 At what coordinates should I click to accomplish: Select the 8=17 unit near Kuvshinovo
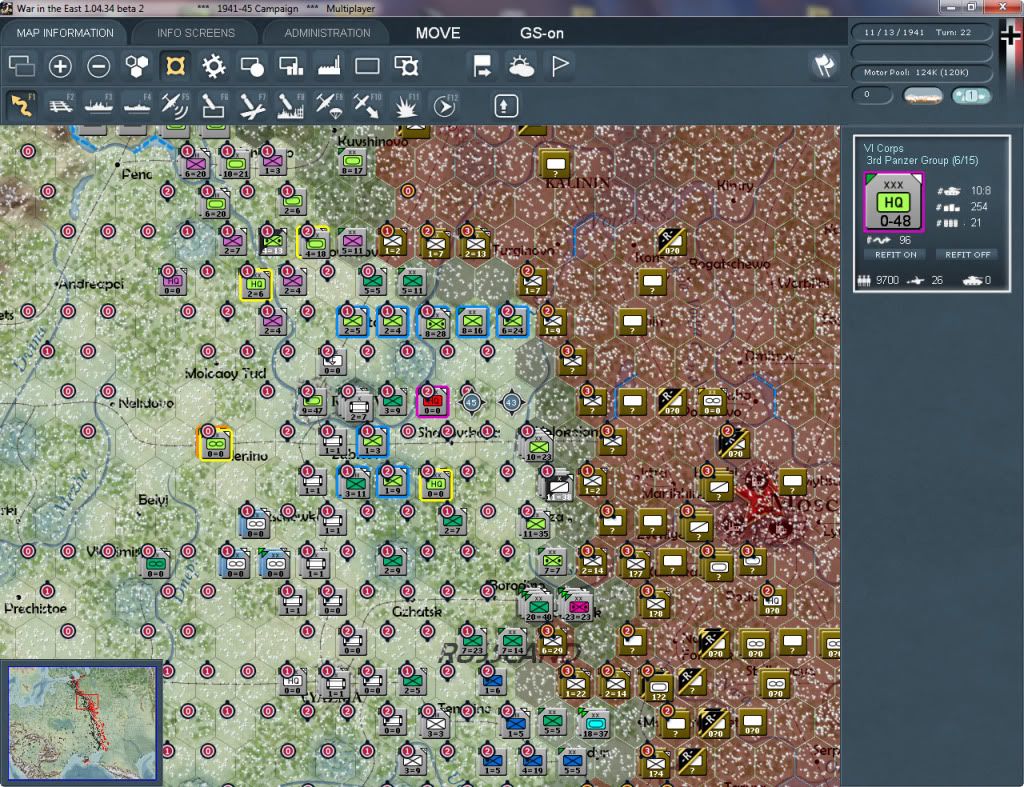pos(353,161)
